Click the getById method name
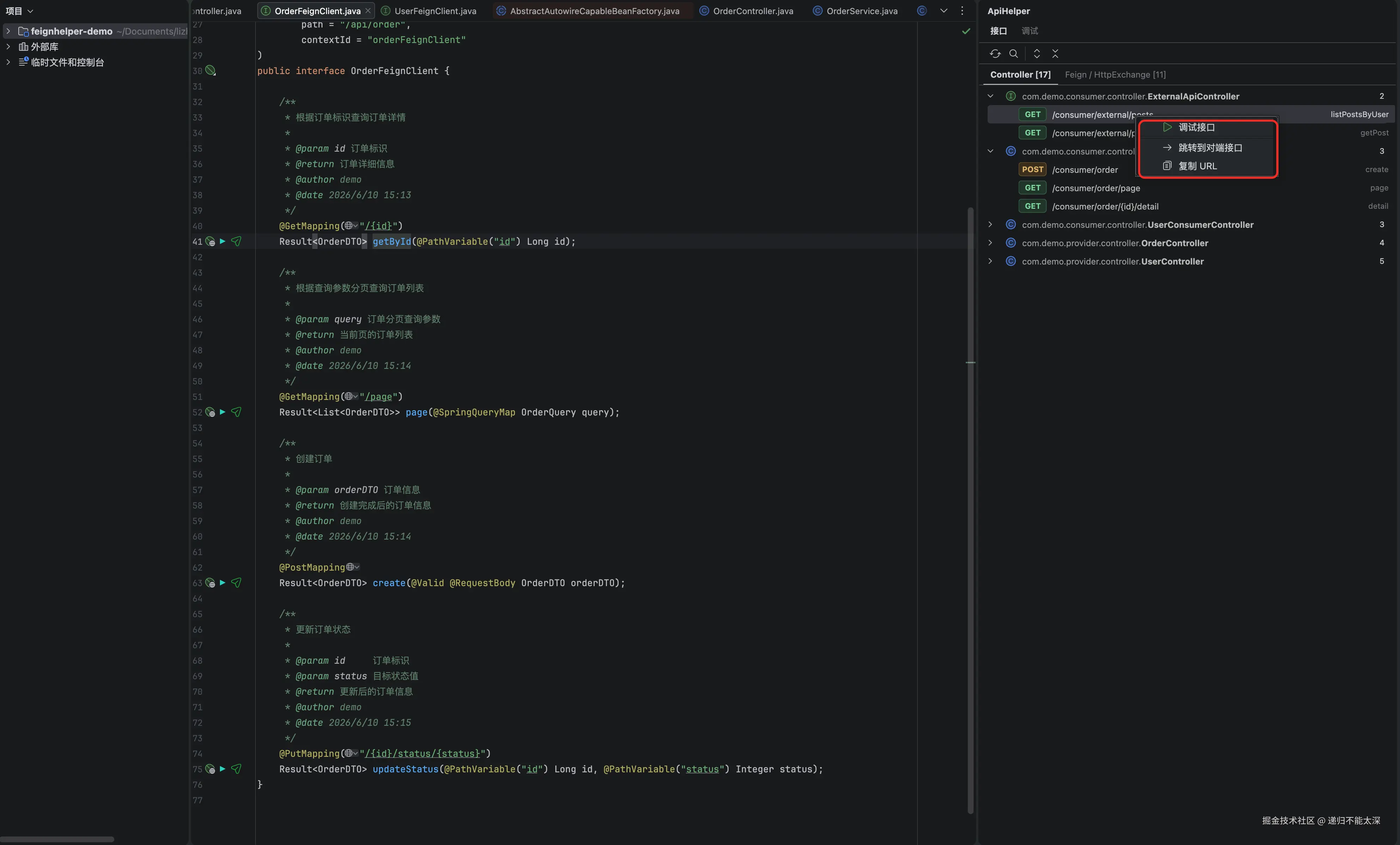Viewport: 1400px width, 845px height. [392, 242]
